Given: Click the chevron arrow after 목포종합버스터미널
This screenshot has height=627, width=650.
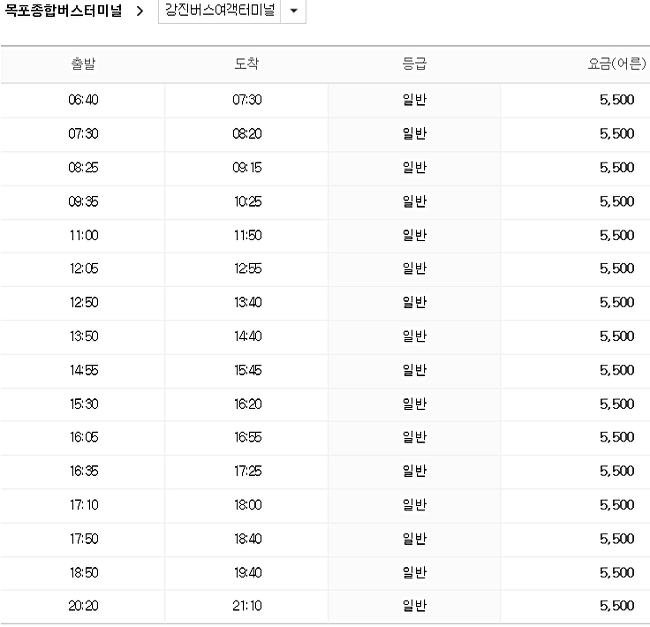Looking at the screenshot, I should (140, 11).
